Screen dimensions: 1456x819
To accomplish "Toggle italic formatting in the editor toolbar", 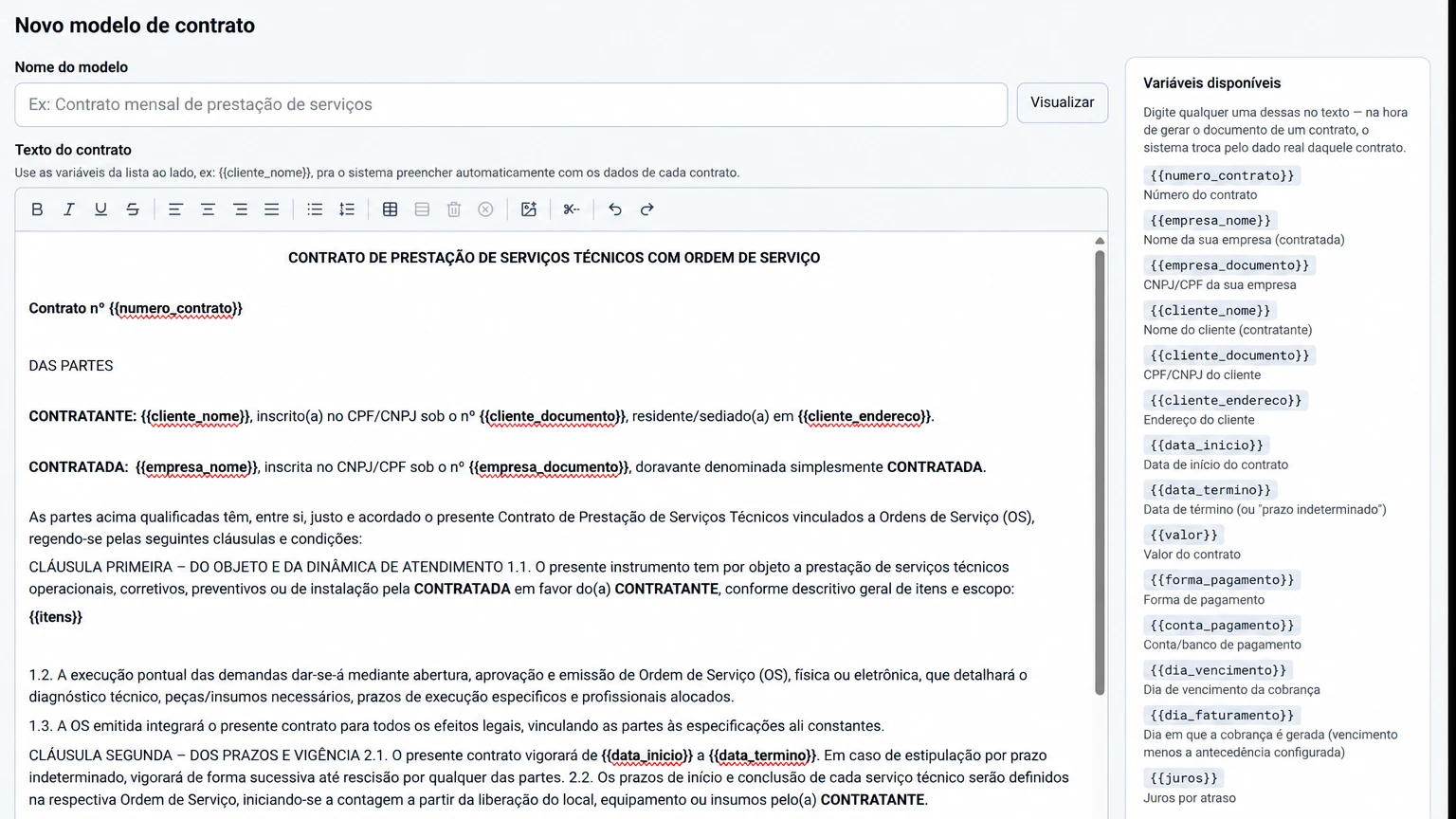I will pyautogui.click(x=69, y=209).
